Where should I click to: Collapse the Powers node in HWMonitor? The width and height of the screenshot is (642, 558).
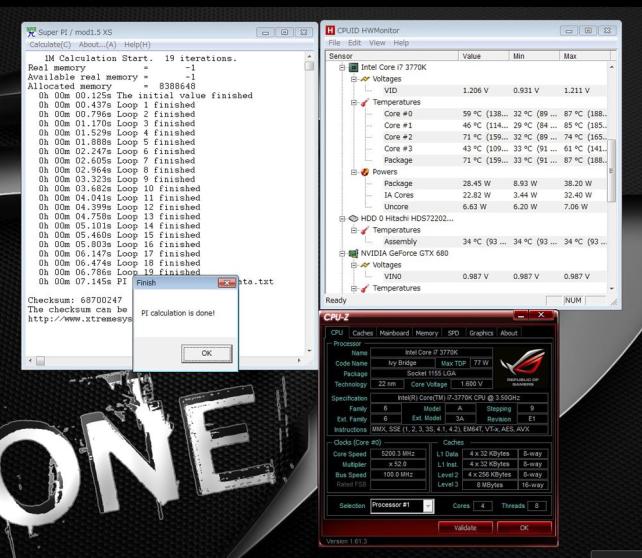pos(354,172)
